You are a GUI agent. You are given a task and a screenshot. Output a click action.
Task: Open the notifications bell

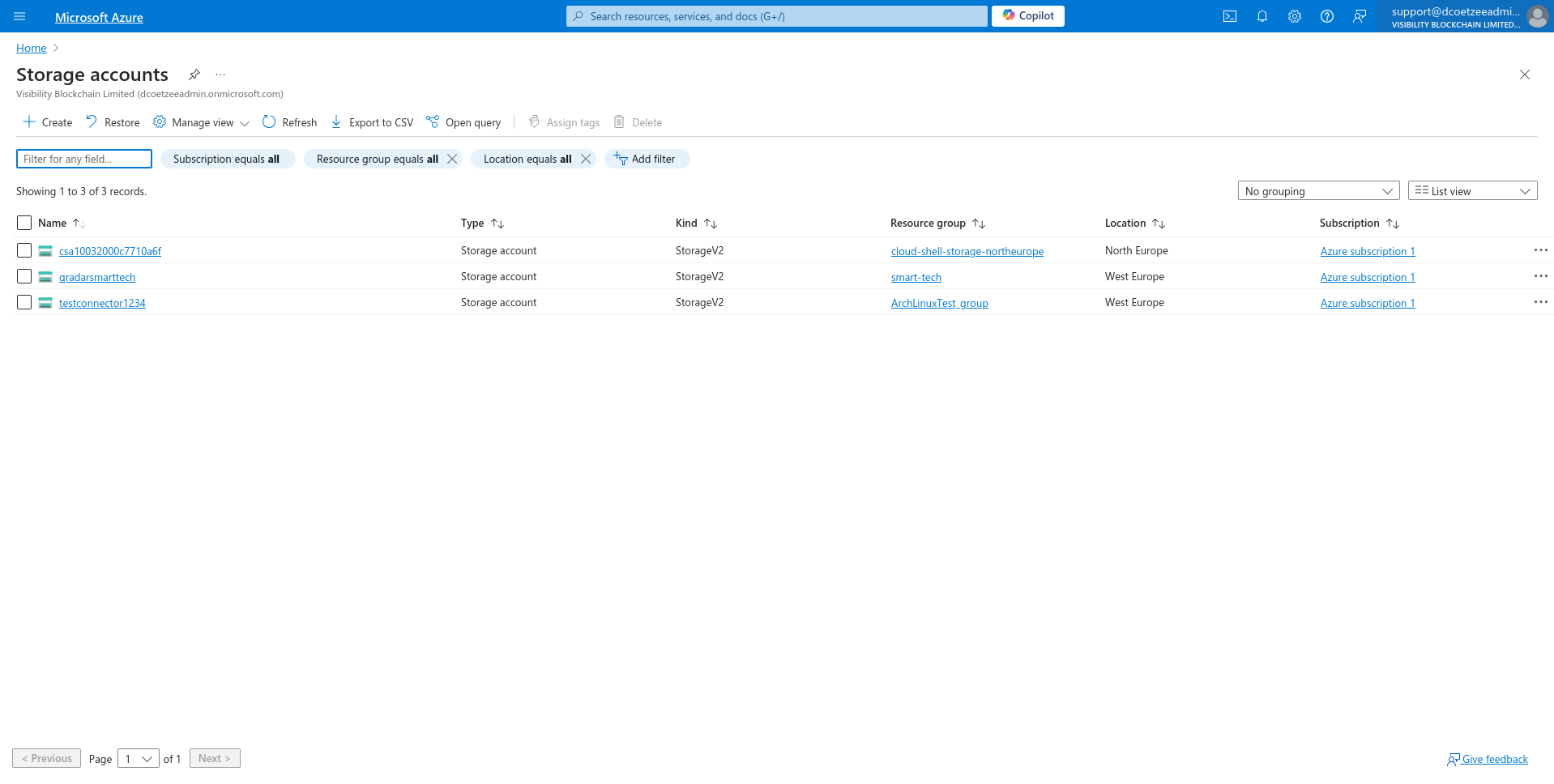(x=1262, y=16)
